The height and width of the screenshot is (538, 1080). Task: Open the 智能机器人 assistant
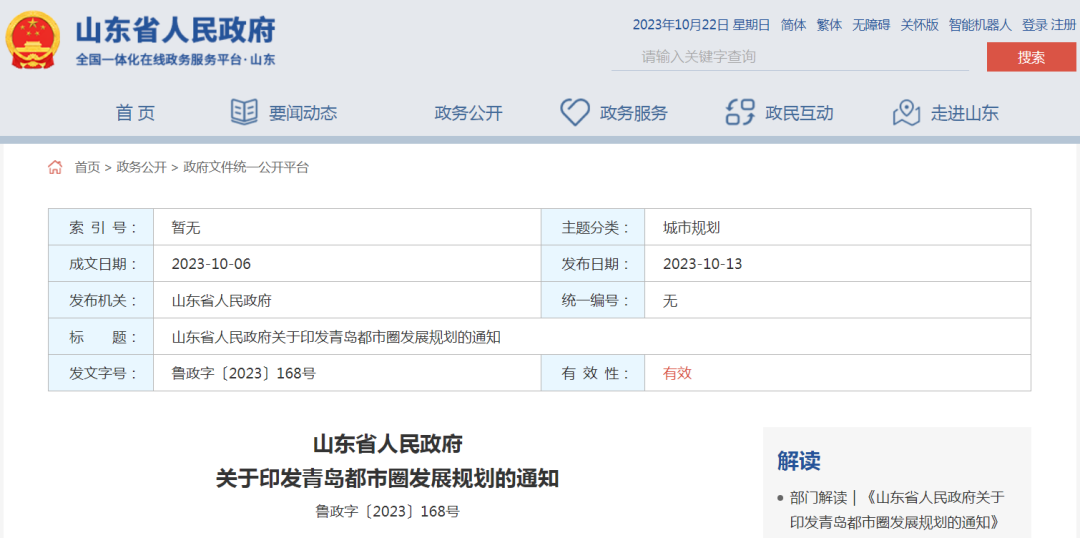(x=980, y=25)
